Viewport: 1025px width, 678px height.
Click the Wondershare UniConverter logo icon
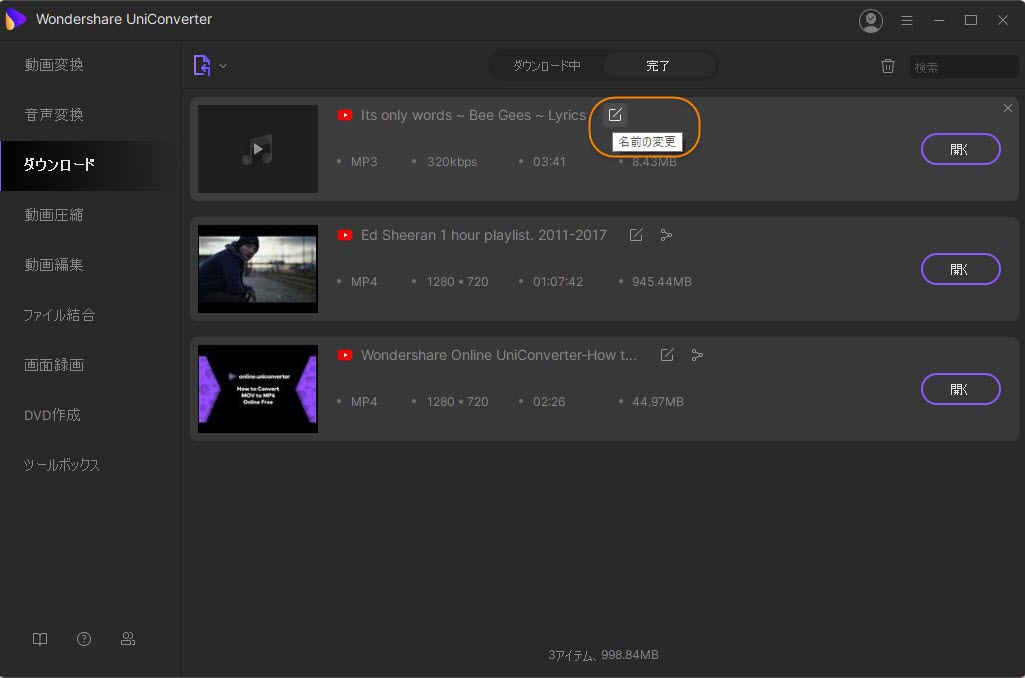point(15,19)
